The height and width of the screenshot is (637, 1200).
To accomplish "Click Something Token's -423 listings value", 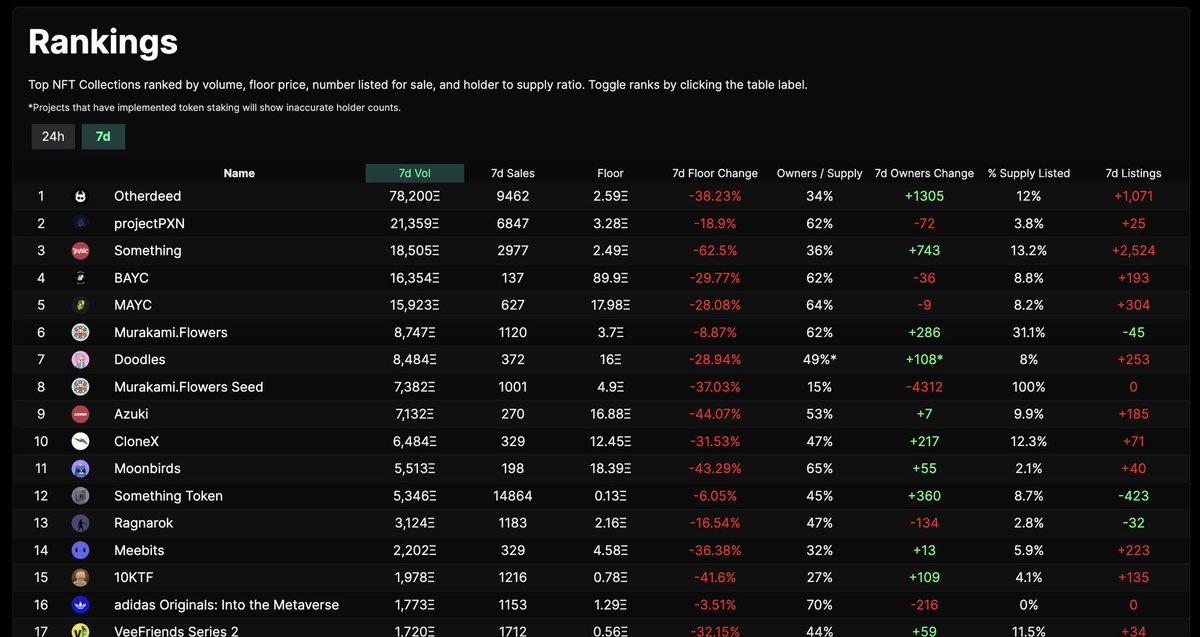I will tap(1134, 496).
